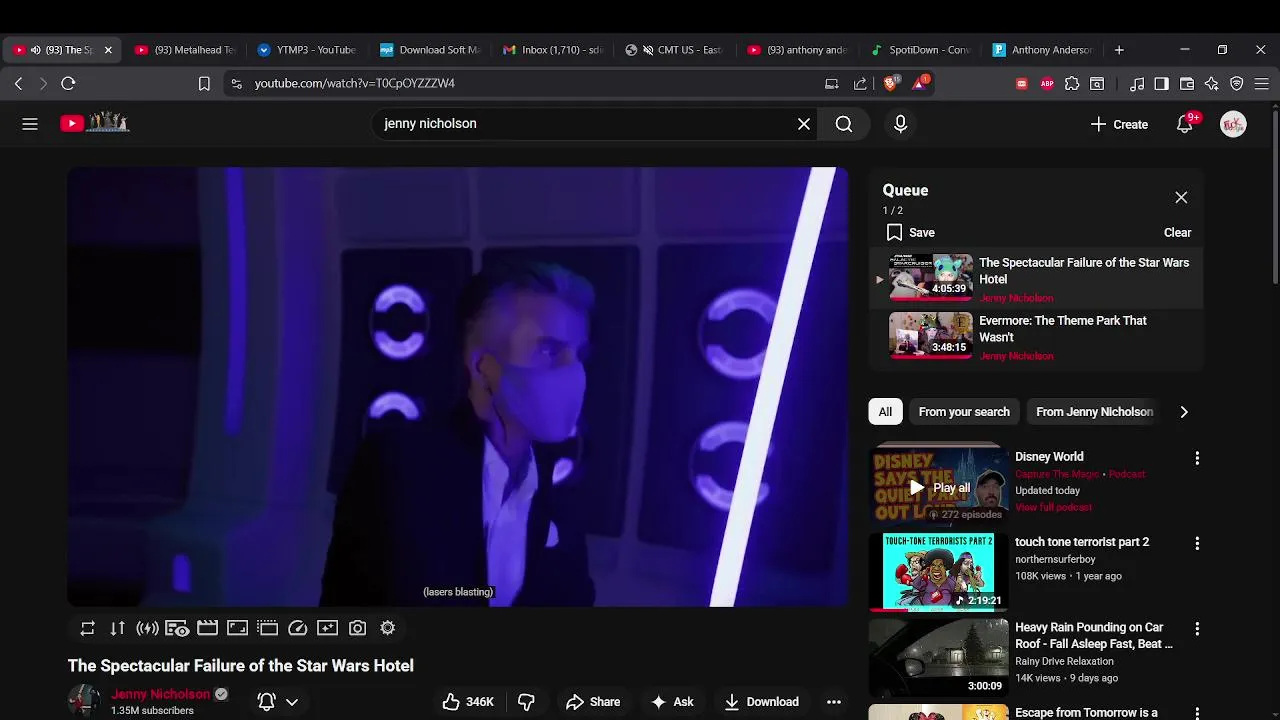
Task: Click the clapperboard cinema mode icon
Action: (x=207, y=628)
